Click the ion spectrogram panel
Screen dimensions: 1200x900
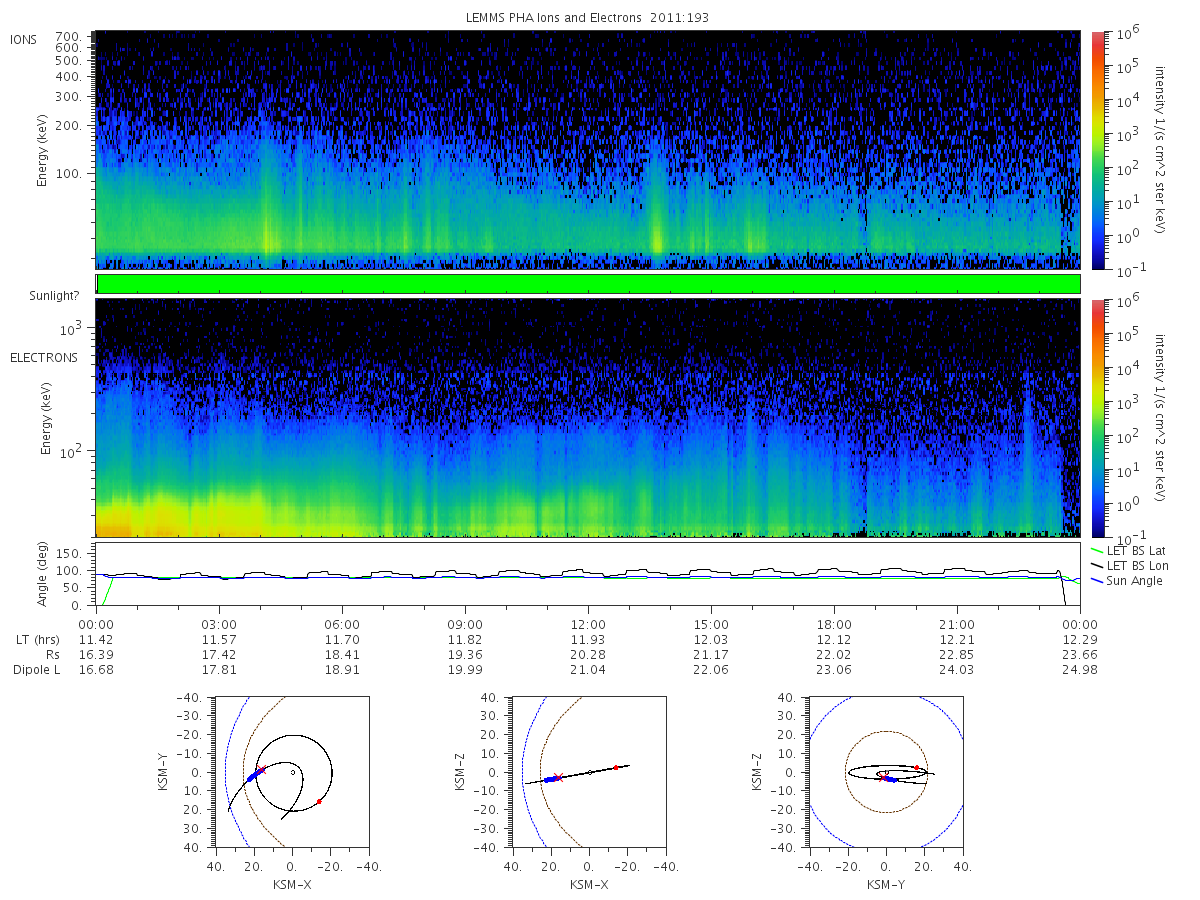[x=588, y=150]
